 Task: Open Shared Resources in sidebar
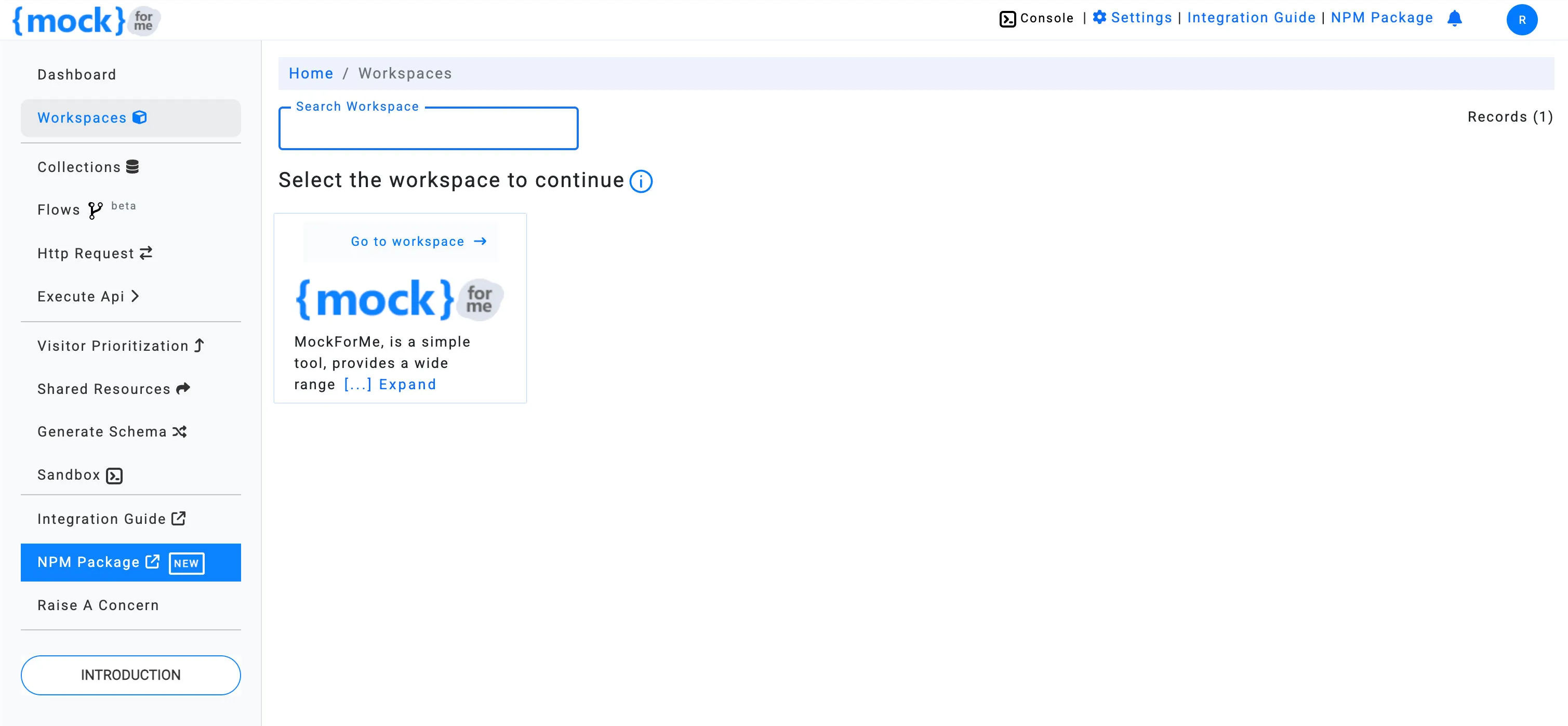tap(131, 389)
